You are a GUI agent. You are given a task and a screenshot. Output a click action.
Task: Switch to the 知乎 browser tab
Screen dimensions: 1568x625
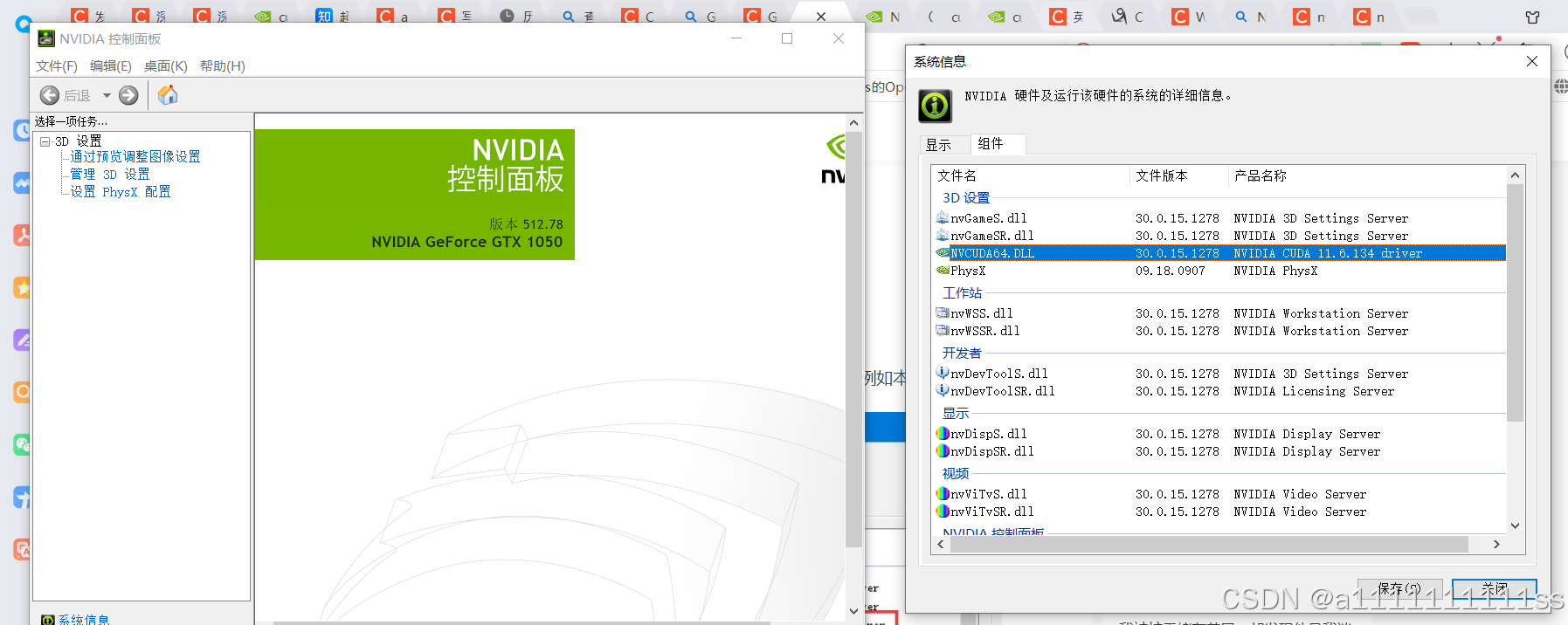pos(332,17)
